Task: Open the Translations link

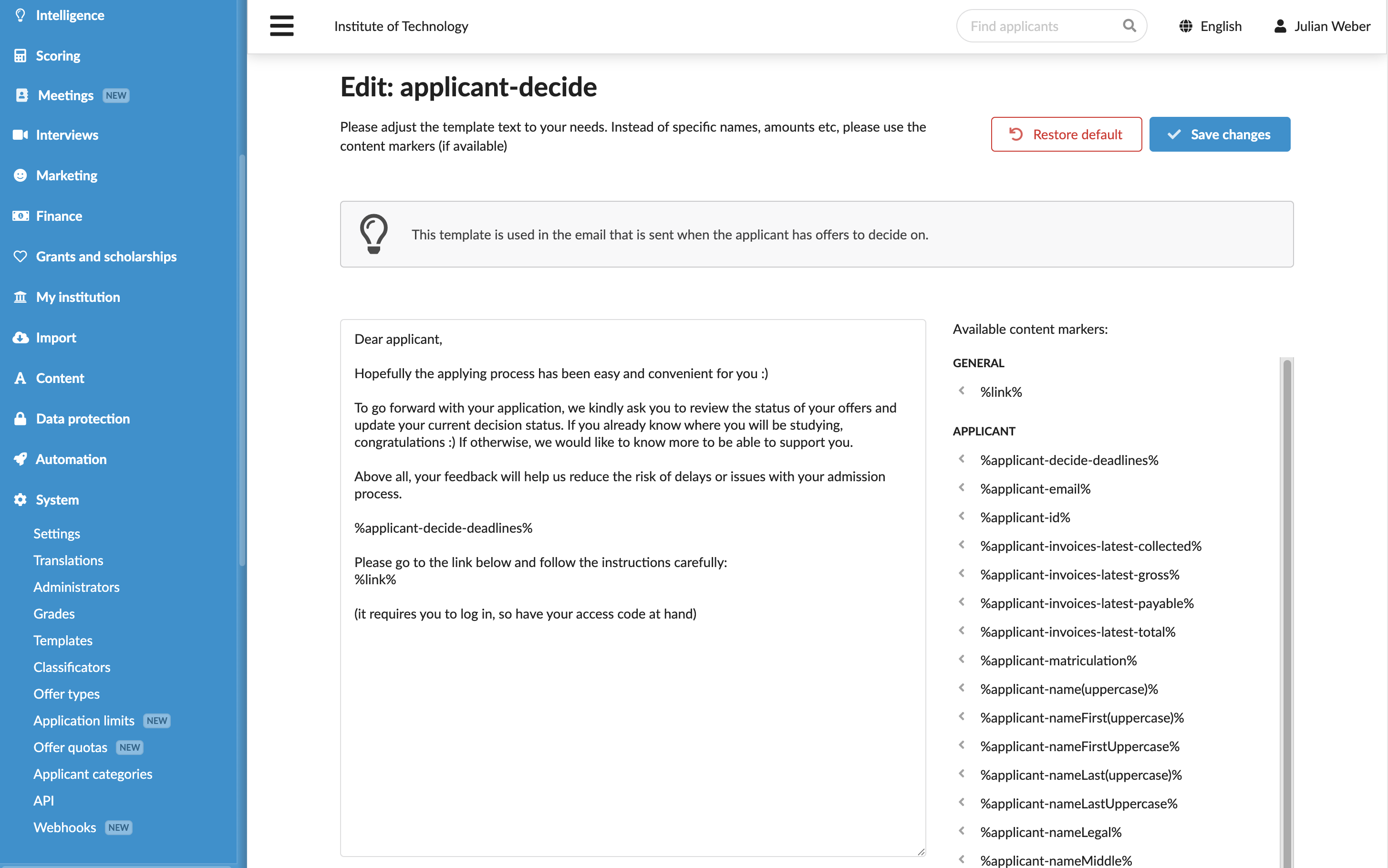Action: pyautogui.click(x=68, y=560)
